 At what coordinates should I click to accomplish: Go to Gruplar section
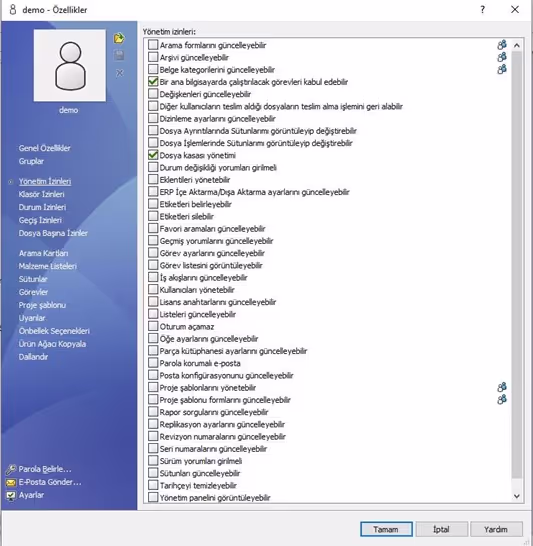[31, 161]
